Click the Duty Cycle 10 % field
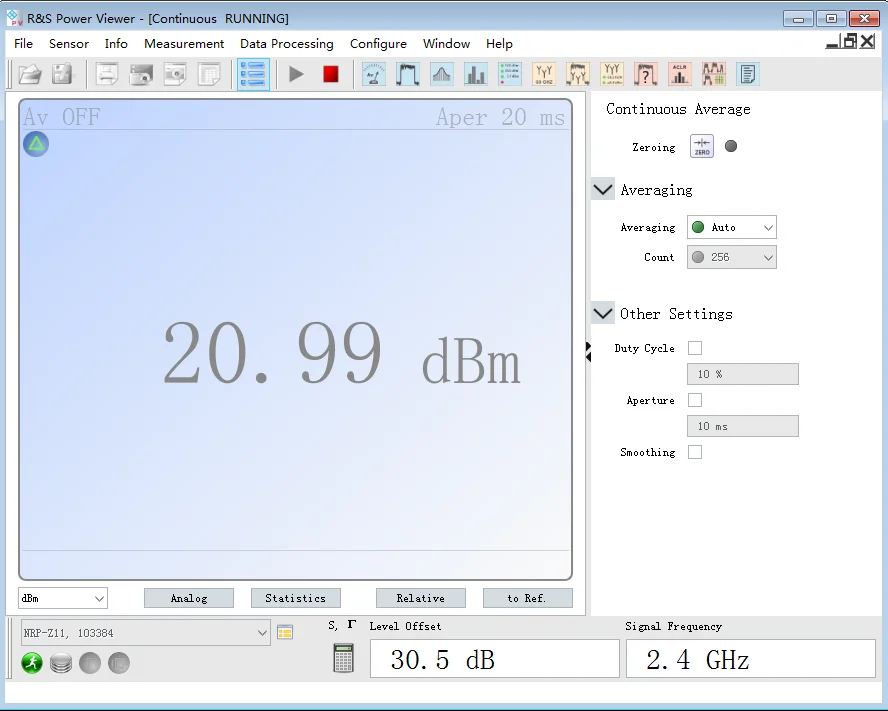Image resolution: width=888 pixels, height=711 pixels. tap(742, 374)
